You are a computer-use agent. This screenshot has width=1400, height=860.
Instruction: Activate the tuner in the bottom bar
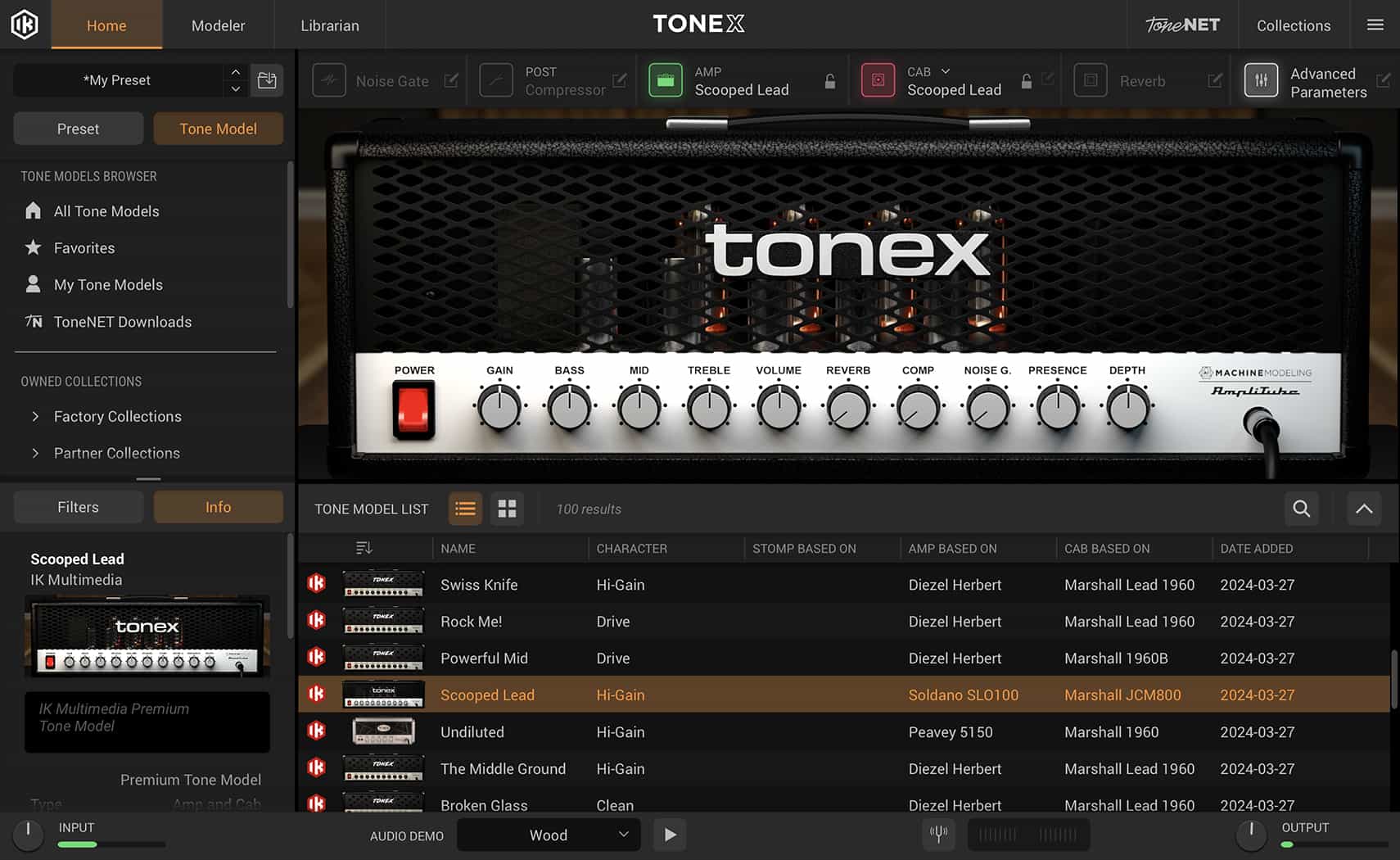[x=938, y=834]
